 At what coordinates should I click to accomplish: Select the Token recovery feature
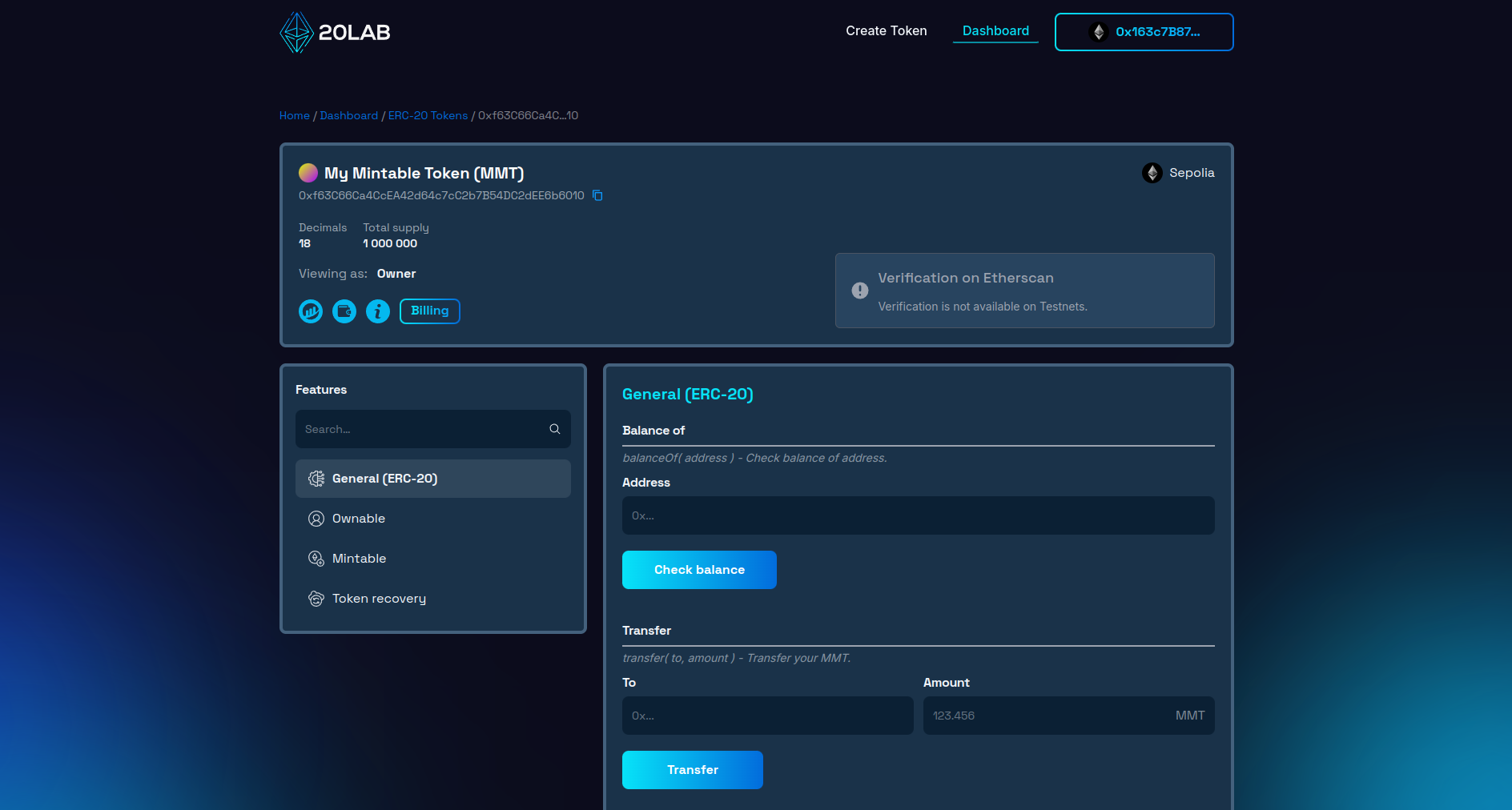(x=433, y=599)
